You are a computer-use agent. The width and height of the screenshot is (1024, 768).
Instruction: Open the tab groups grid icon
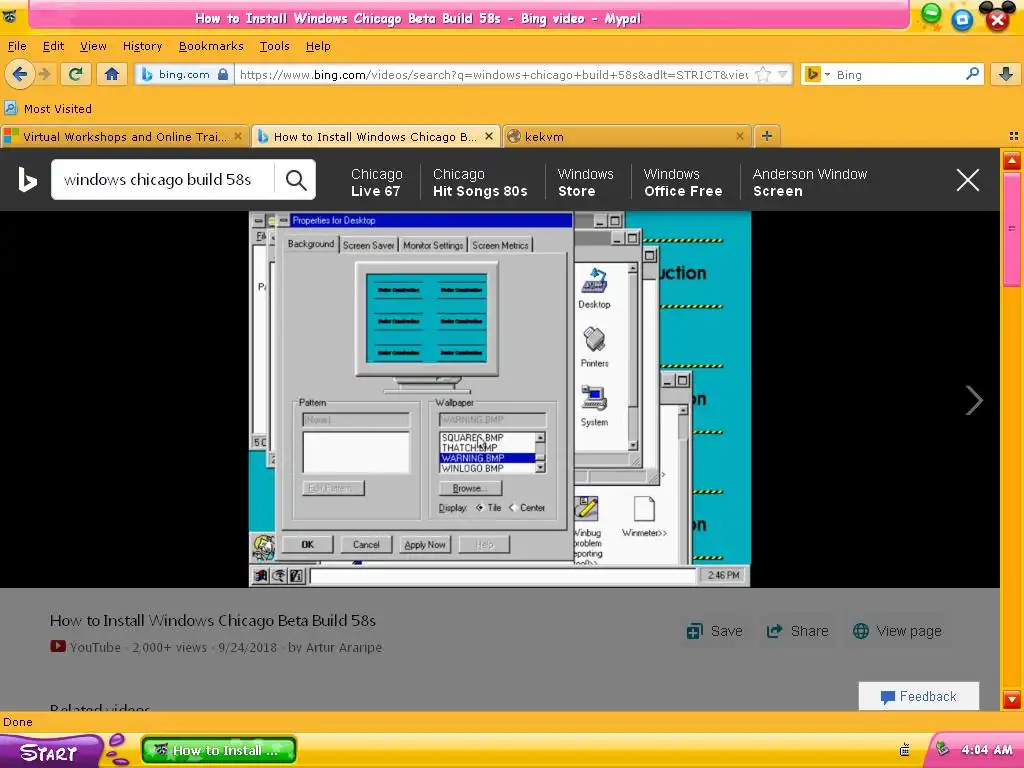(1014, 136)
